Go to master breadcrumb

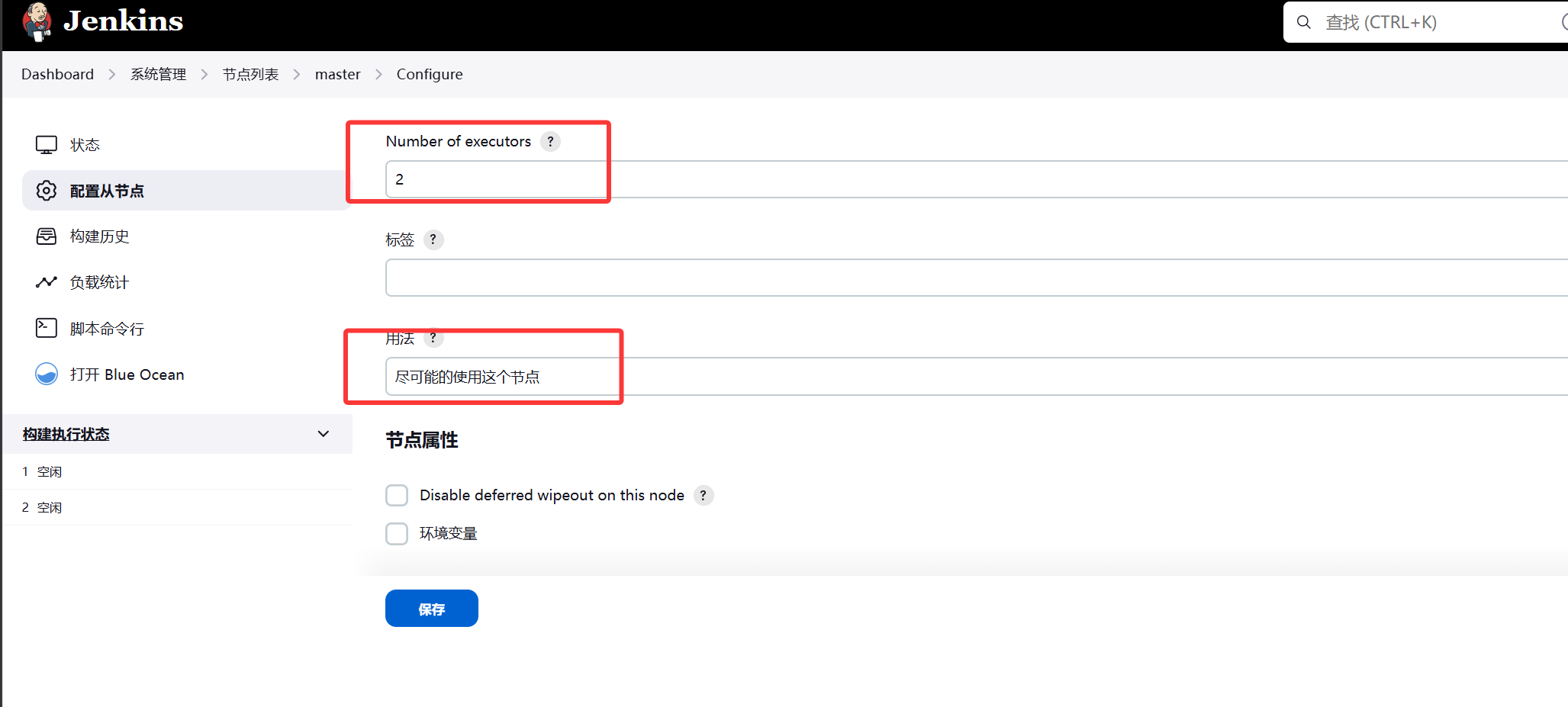coord(337,74)
